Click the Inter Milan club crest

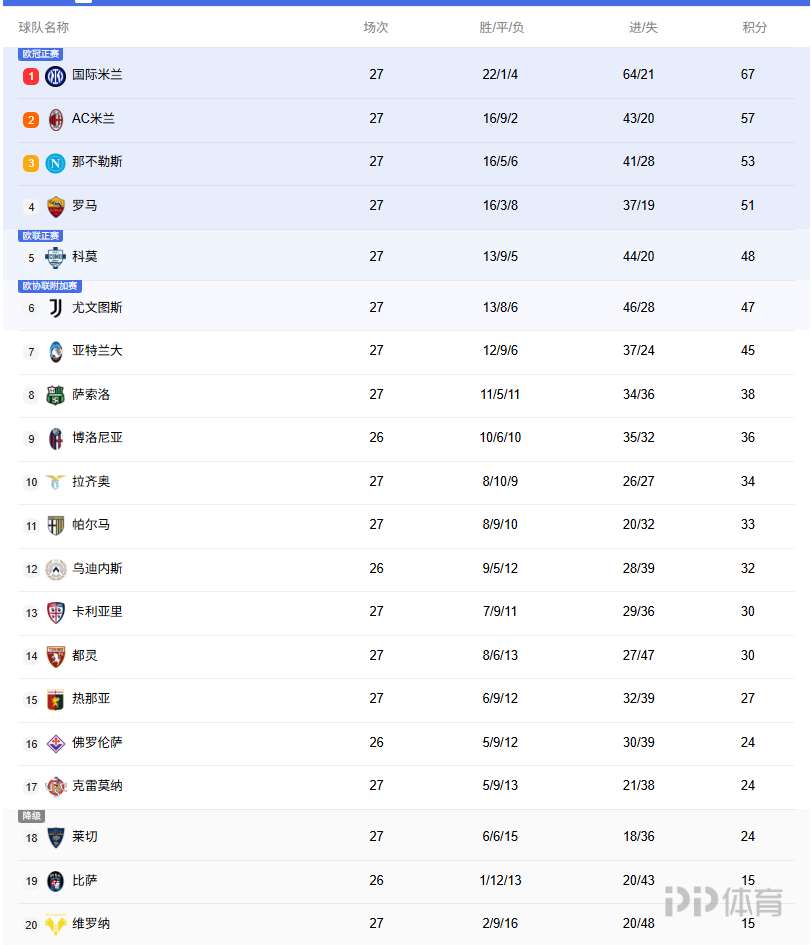coord(56,75)
